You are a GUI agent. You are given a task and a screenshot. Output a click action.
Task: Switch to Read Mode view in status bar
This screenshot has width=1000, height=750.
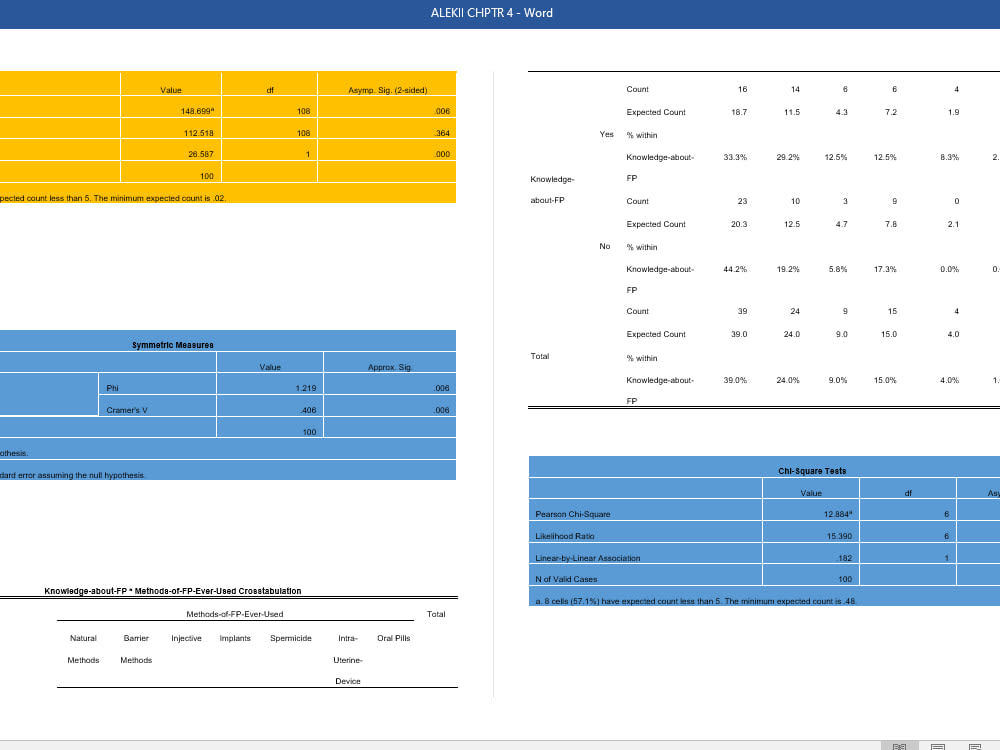[899, 746]
